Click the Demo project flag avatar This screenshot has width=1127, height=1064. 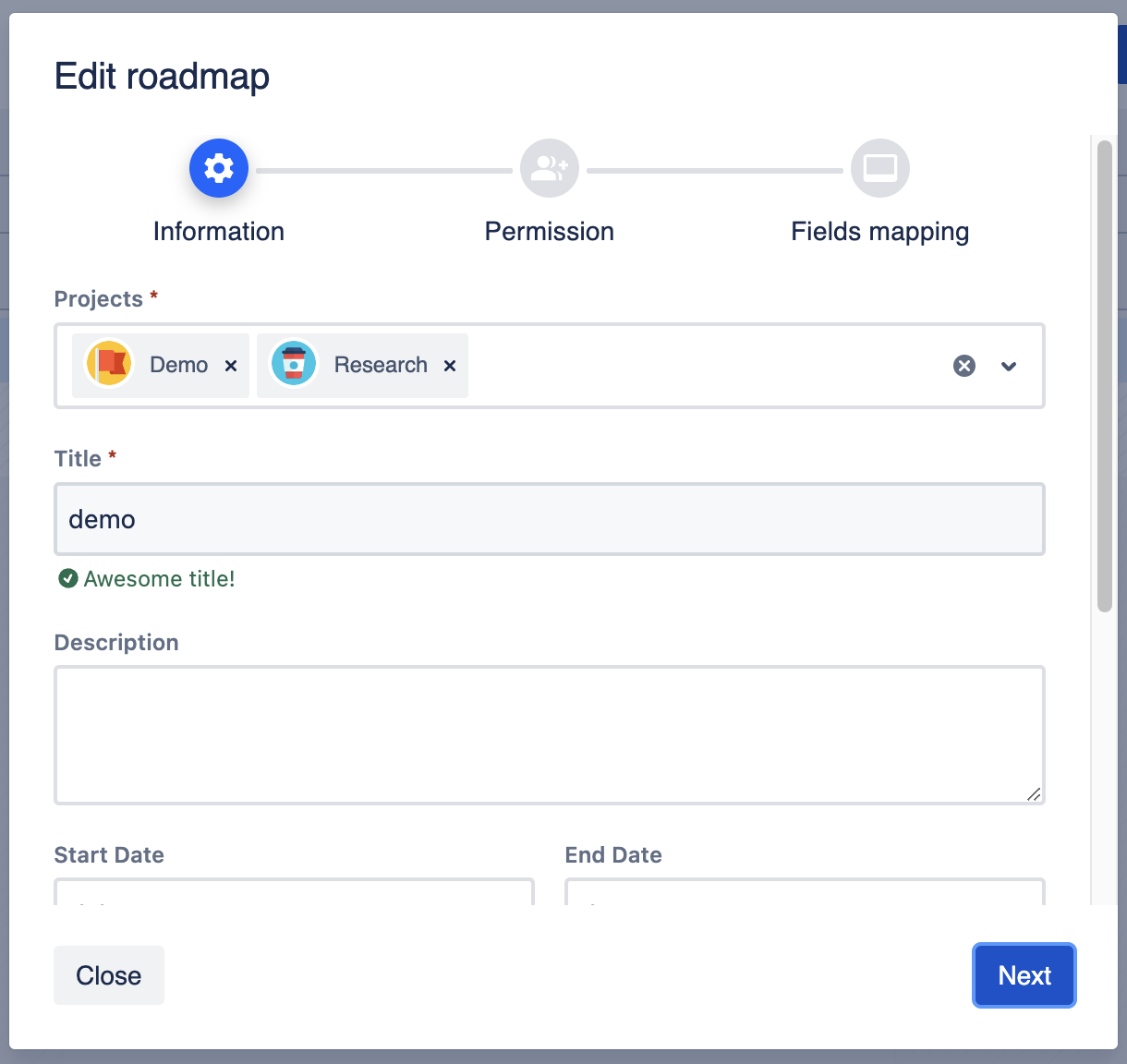tap(109, 364)
